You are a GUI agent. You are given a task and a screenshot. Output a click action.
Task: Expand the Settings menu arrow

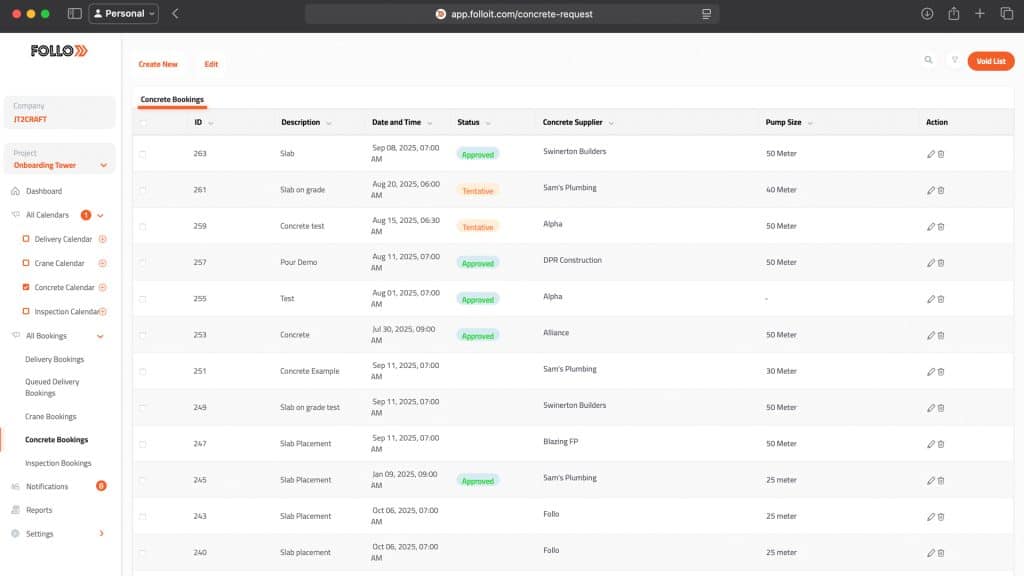[101, 534]
